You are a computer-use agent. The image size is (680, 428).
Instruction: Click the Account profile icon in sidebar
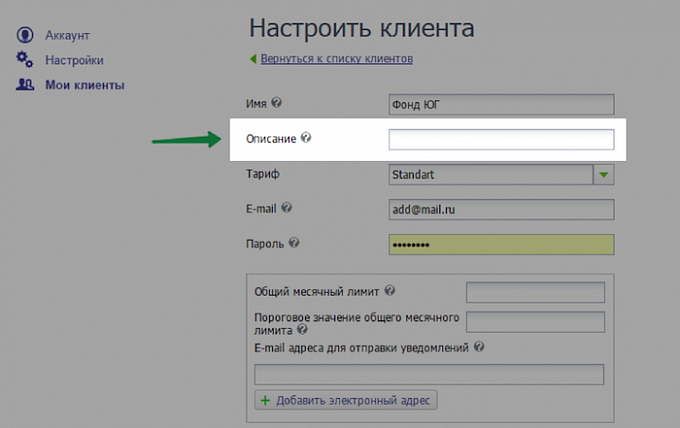[25, 35]
